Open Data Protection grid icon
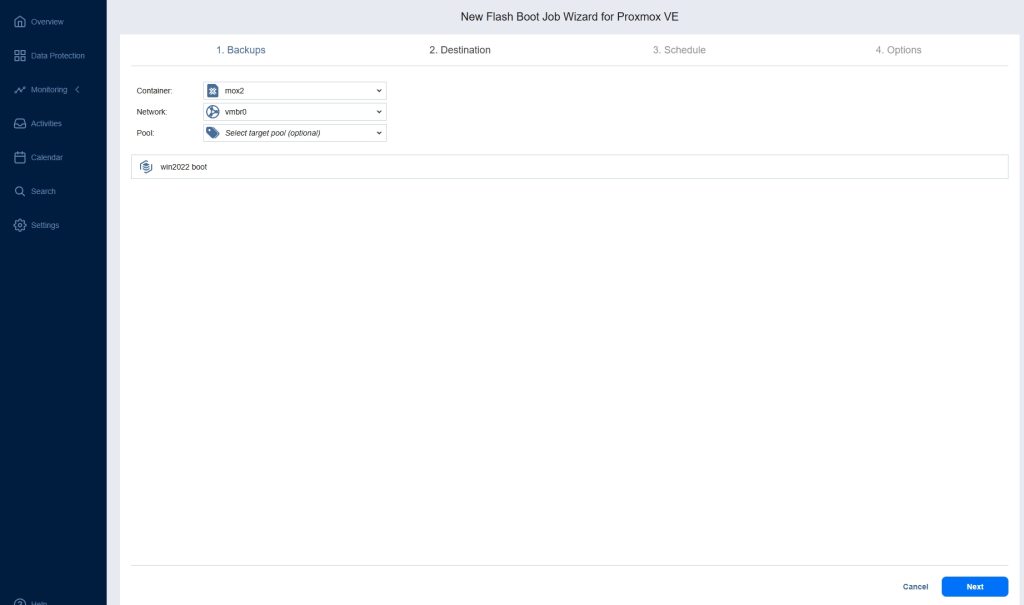The image size is (1024, 605). pos(20,55)
